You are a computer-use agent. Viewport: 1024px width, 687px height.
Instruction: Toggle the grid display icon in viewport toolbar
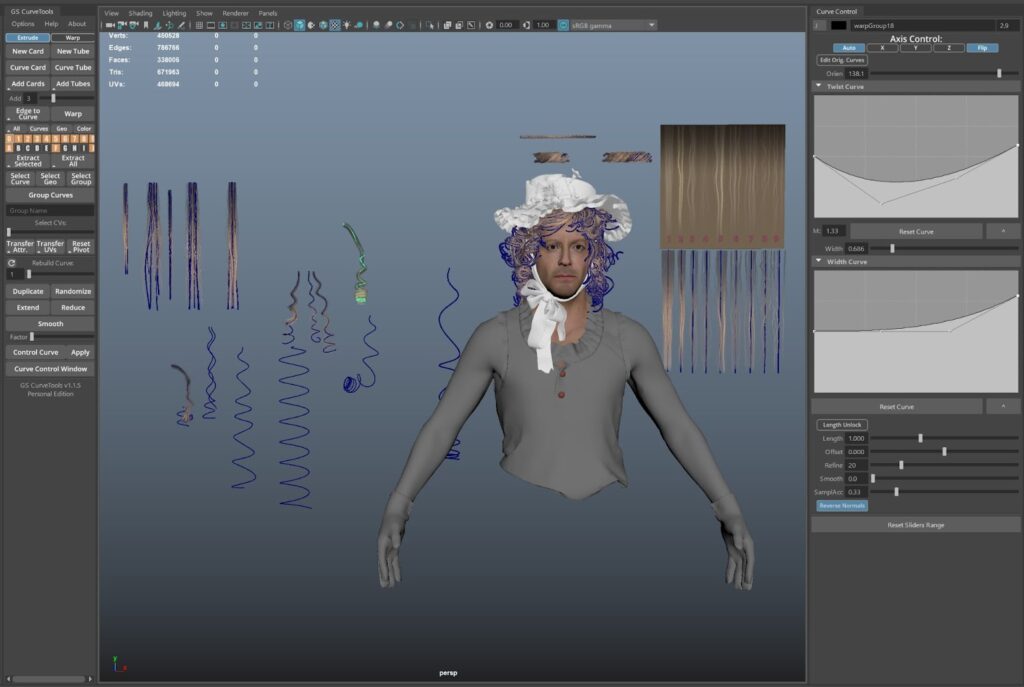point(198,25)
